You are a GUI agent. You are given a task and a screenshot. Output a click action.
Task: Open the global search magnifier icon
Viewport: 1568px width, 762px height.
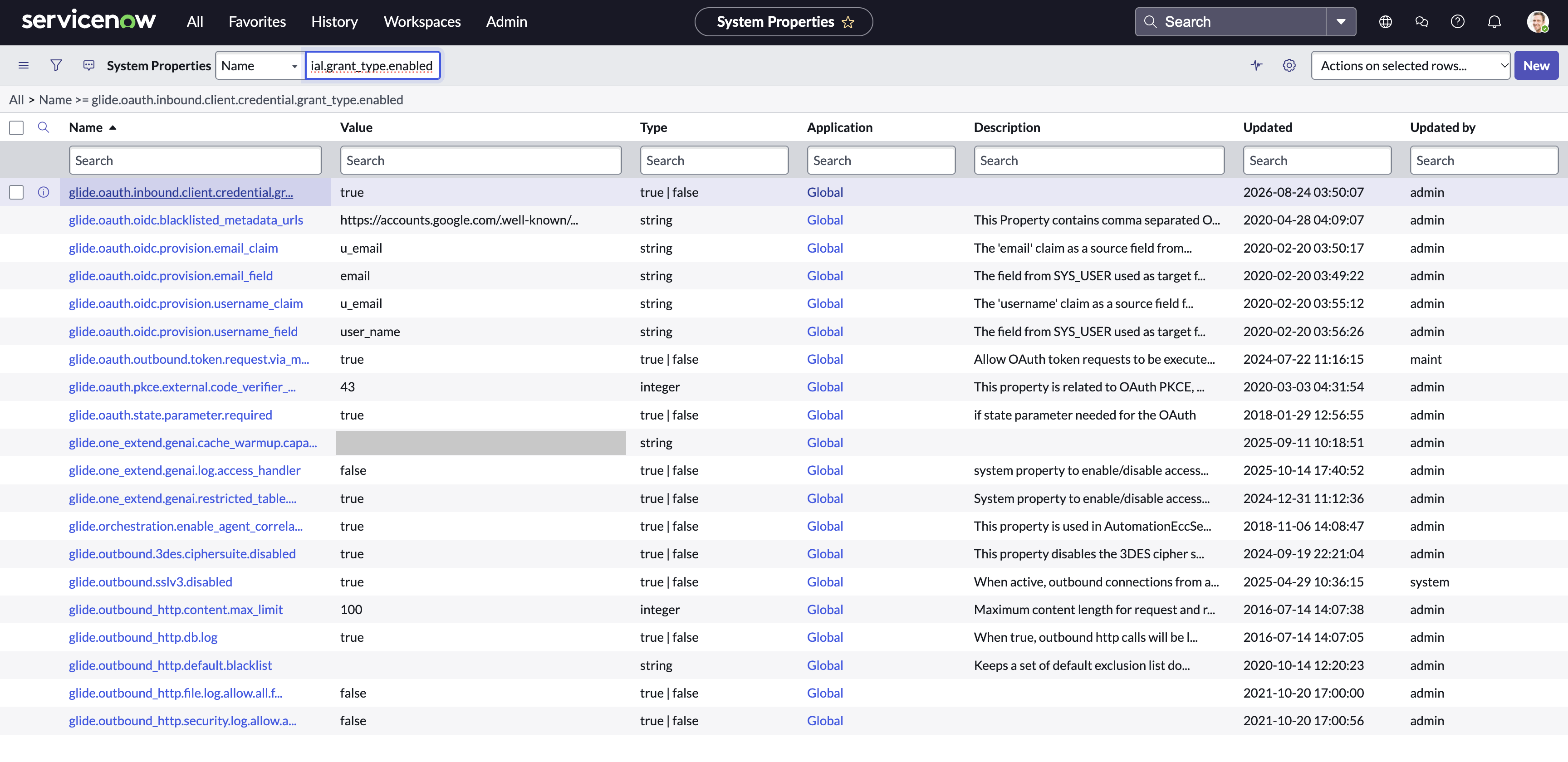[1150, 22]
